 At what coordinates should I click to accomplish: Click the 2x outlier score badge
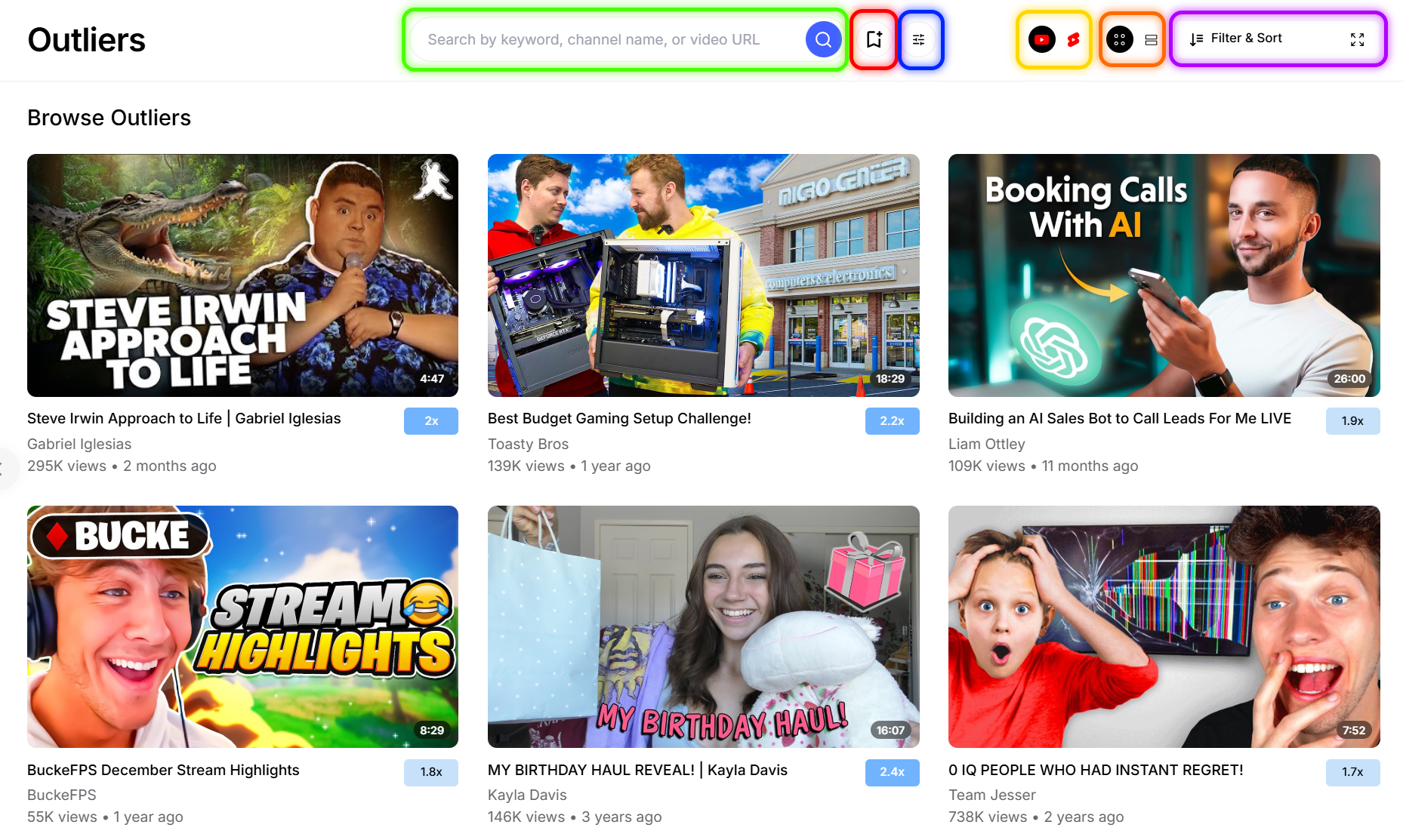pos(431,421)
